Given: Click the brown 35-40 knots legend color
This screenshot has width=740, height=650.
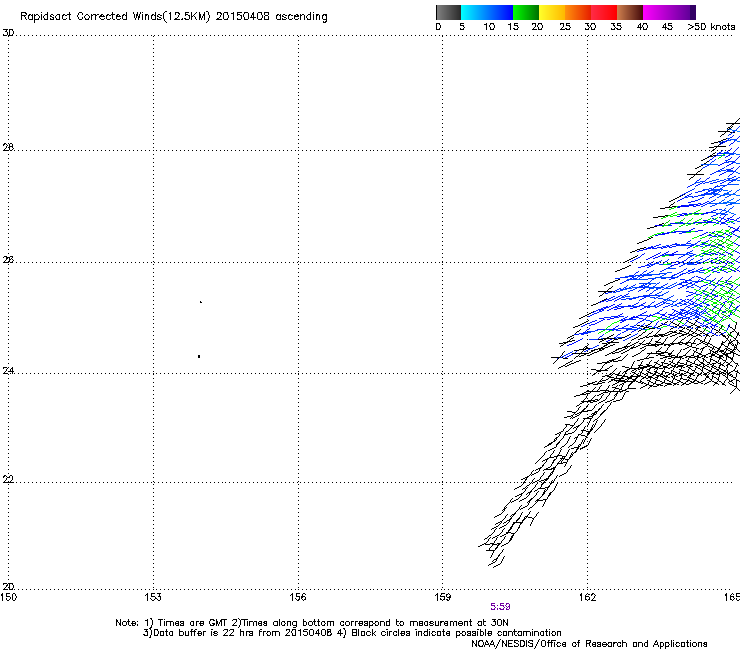Looking at the screenshot, I should (x=630, y=12).
